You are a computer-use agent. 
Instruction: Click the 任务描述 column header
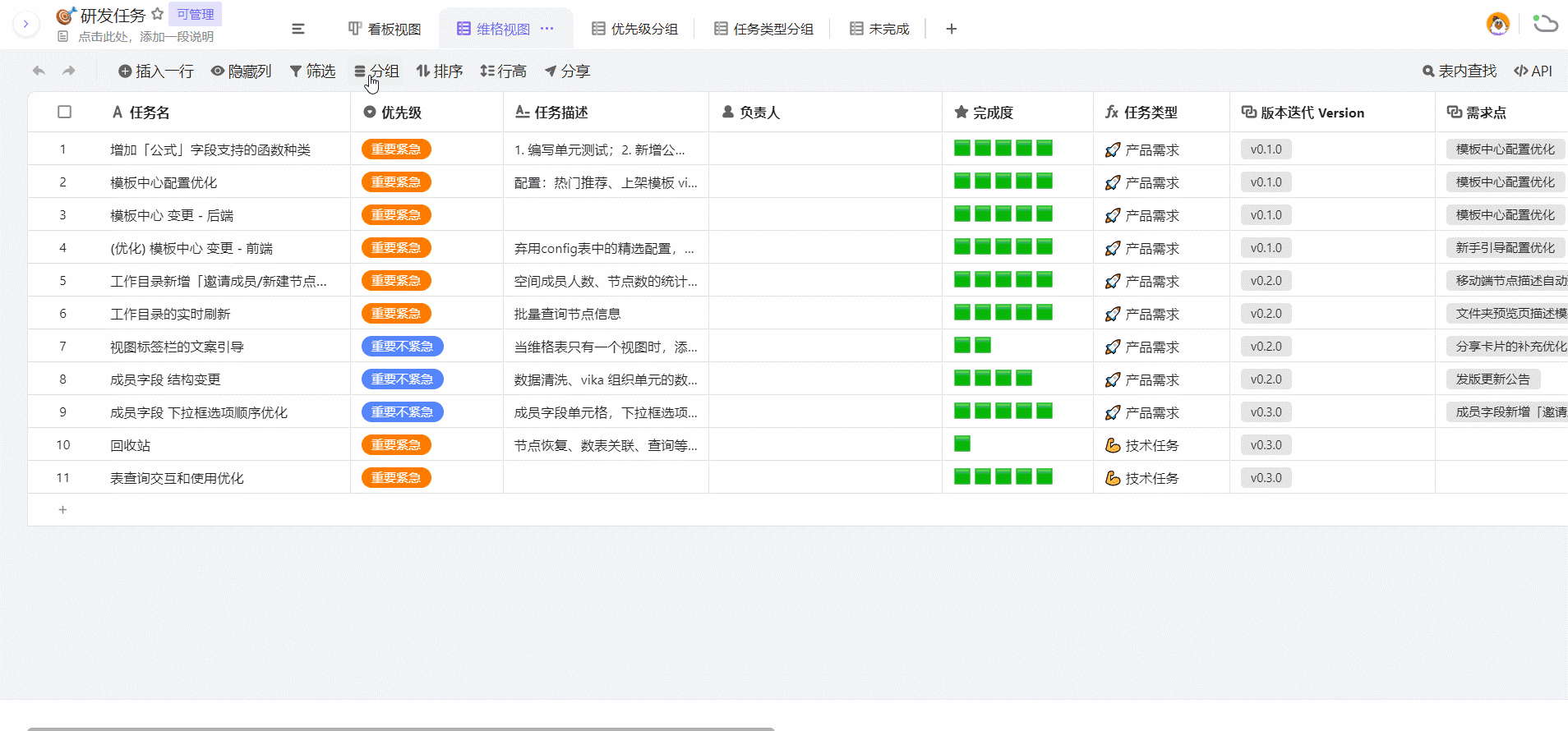(x=606, y=113)
